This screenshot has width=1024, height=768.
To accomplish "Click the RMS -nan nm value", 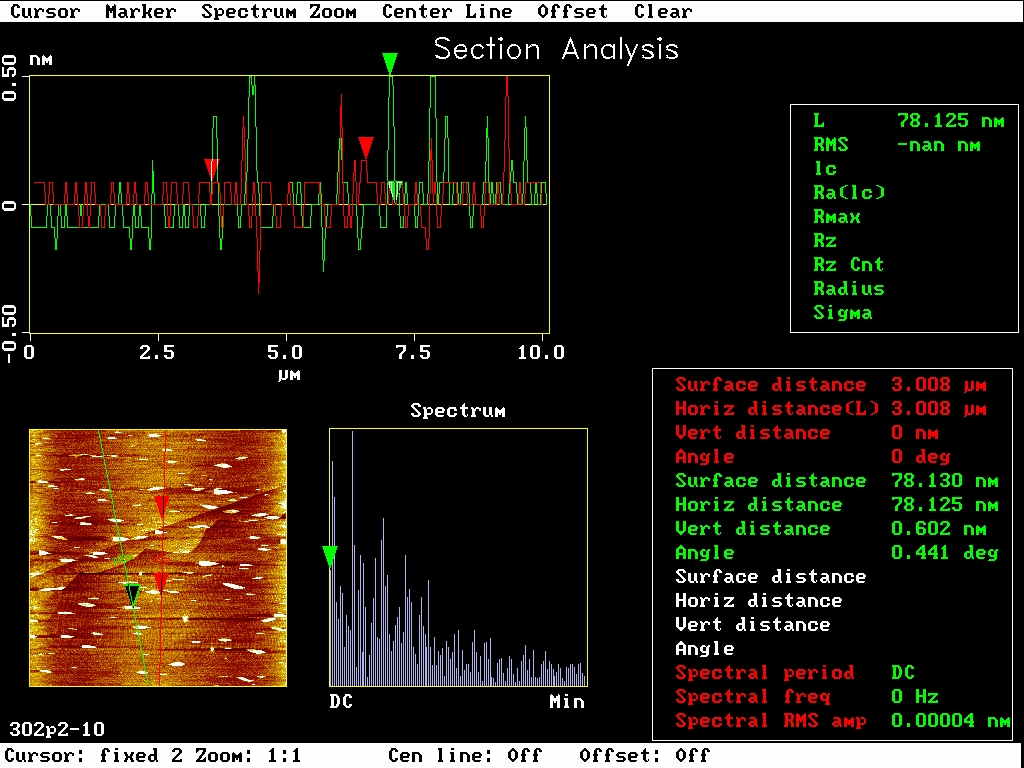I will 938,145.
